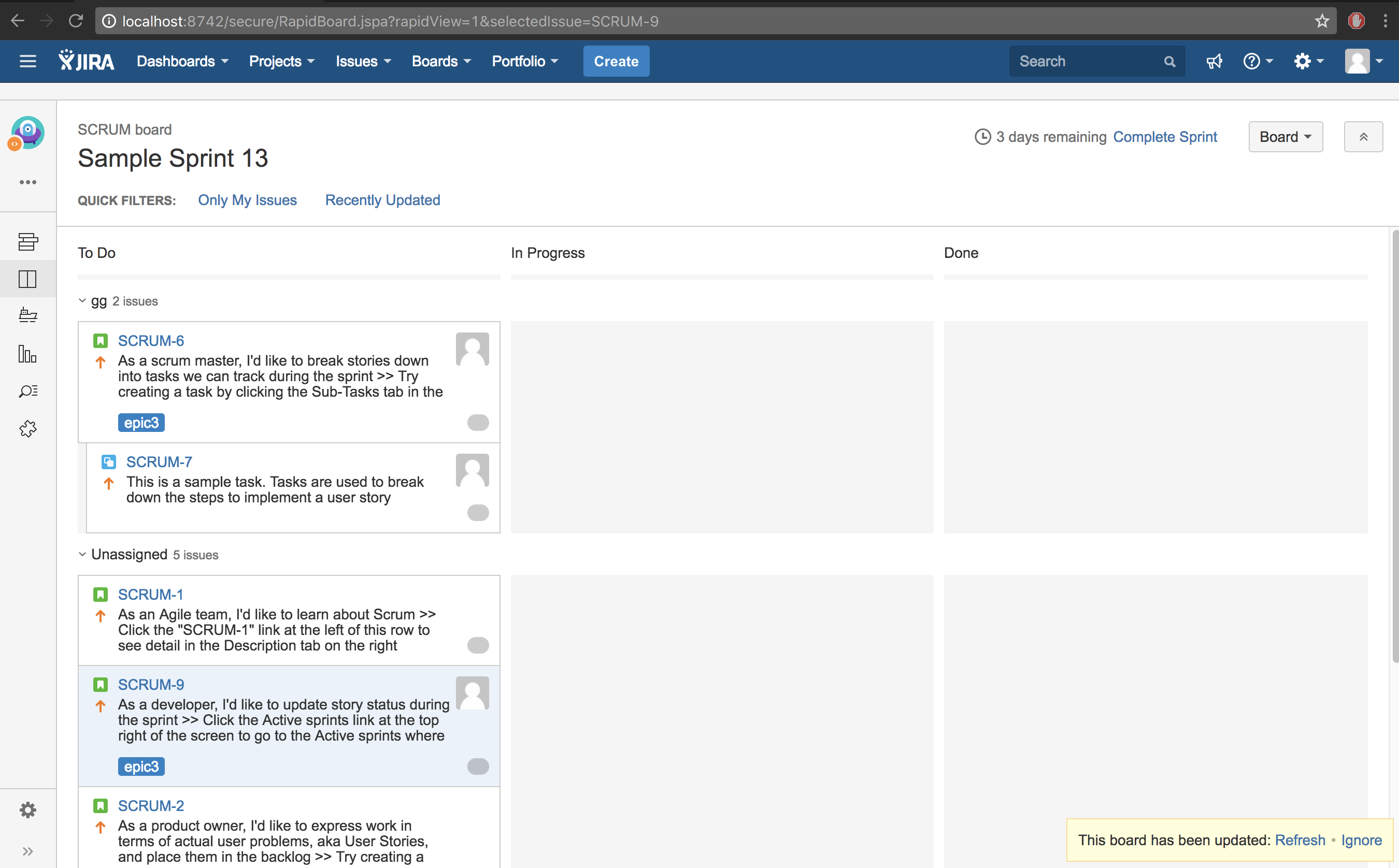Open the Backlog icon in sidebar

click(x=27, y=242)
